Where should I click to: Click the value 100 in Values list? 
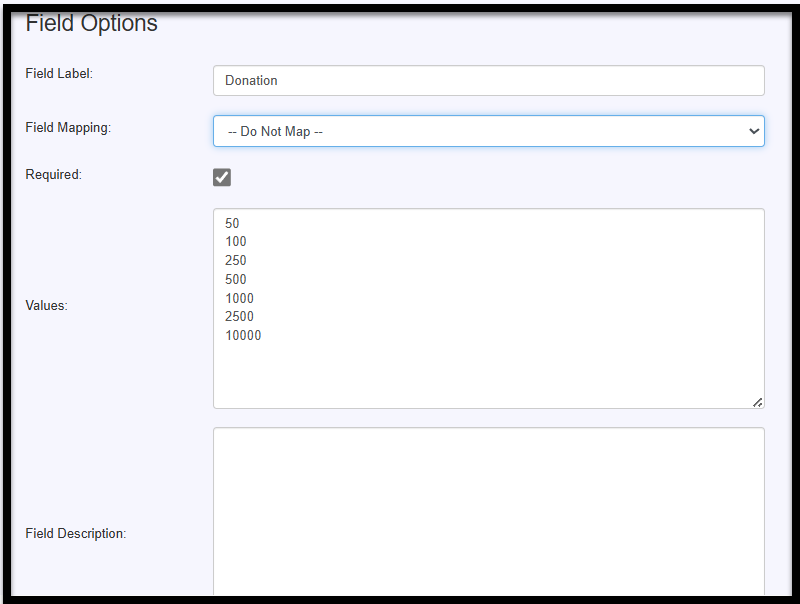[236, 241]
